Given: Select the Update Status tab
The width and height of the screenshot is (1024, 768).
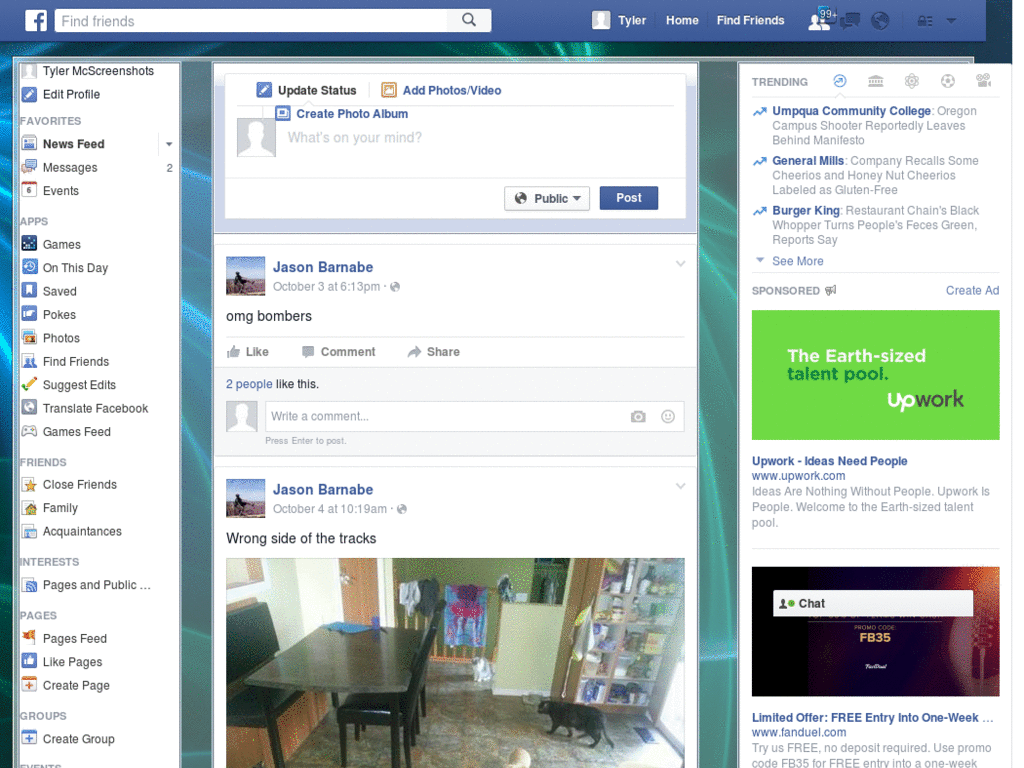Looking at the screenshot, I should tap(306, 90).
